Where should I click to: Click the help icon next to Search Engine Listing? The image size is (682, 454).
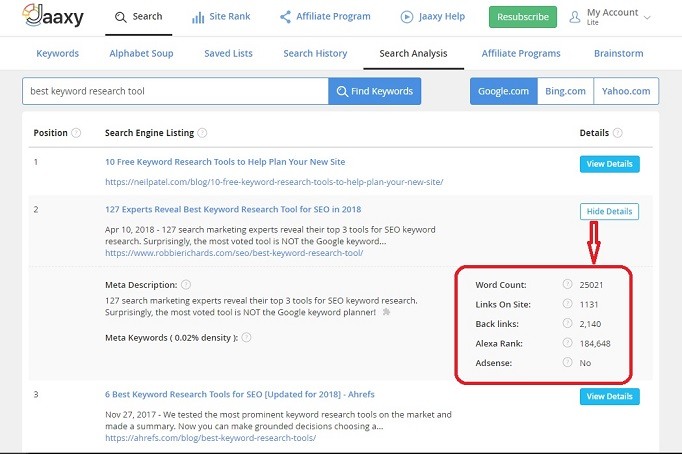click(x=202, y=133)
